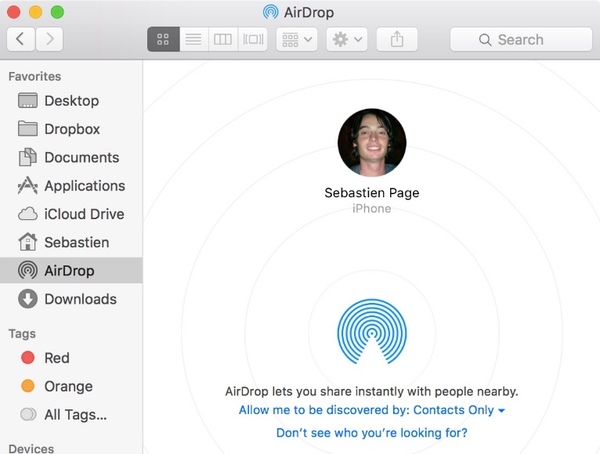Select Dropbox in Favorites
Viewport: 600px width, 454px height.
point(72,129)
